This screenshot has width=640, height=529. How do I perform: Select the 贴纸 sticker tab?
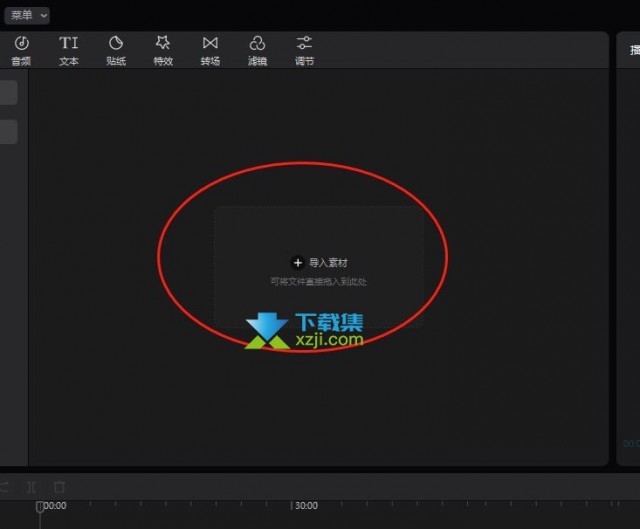point(116,51)
